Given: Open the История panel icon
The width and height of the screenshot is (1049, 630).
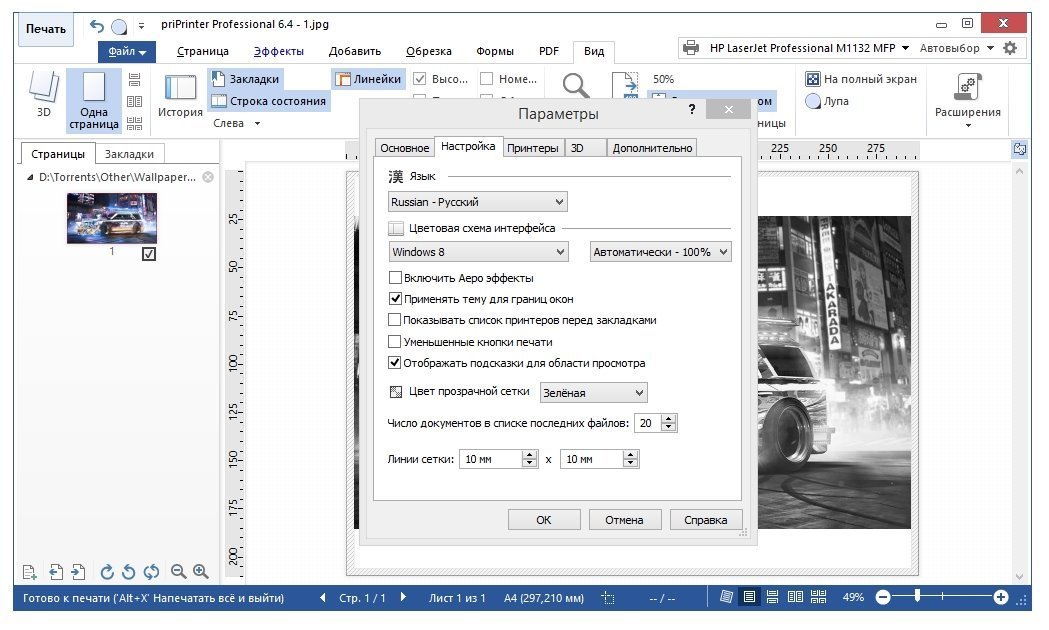Looking at the screenshot, I should click(180, 96).
